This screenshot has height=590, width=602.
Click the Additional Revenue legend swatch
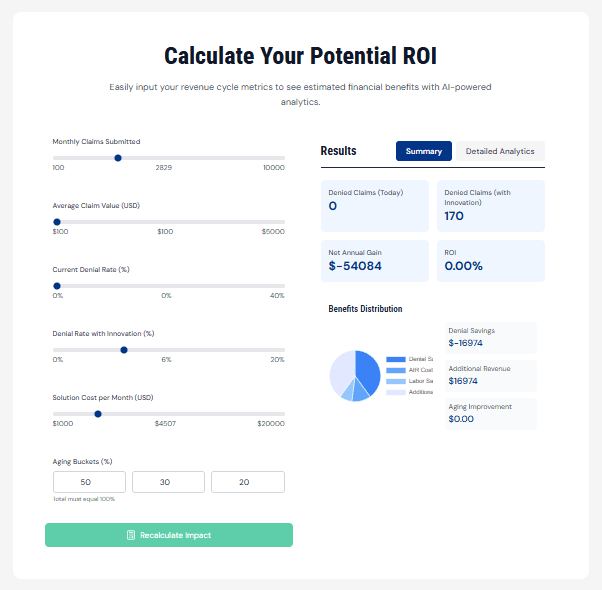[395, 392]
